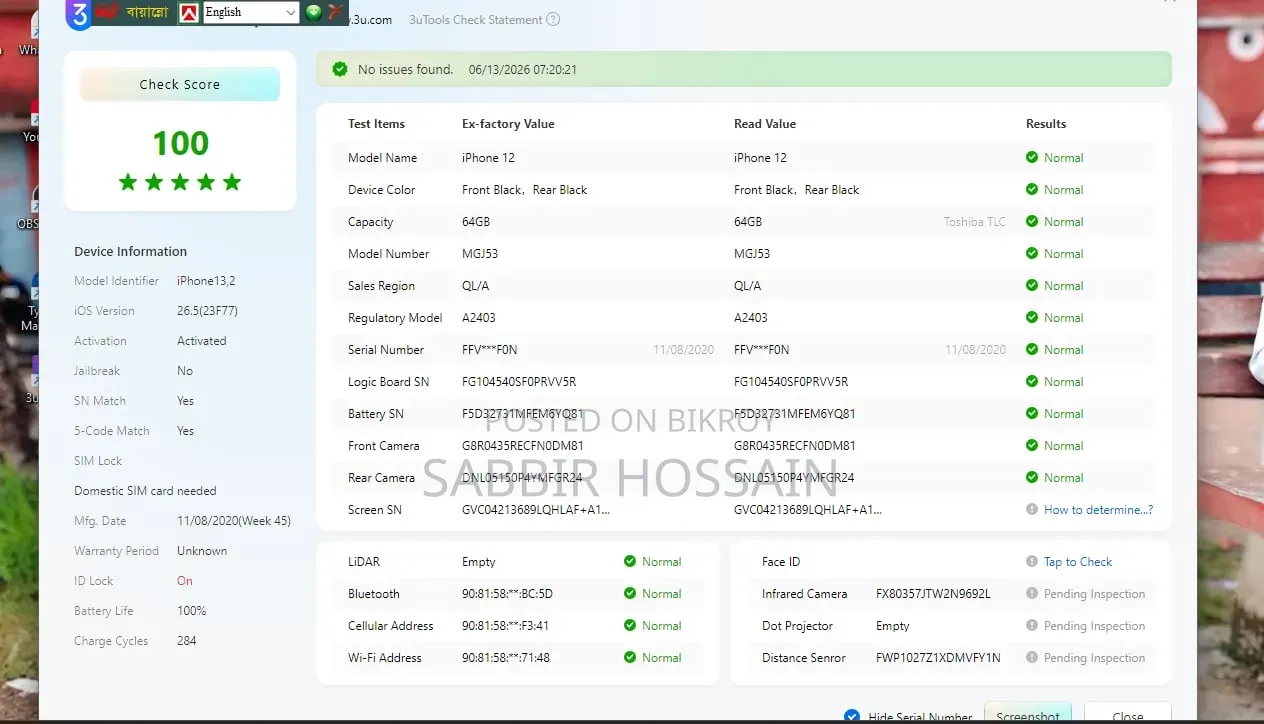The height and width of the screenshot is (724, 1264).
Task: Click Normal check icon in Model Name row
Action: point(1032,157)
